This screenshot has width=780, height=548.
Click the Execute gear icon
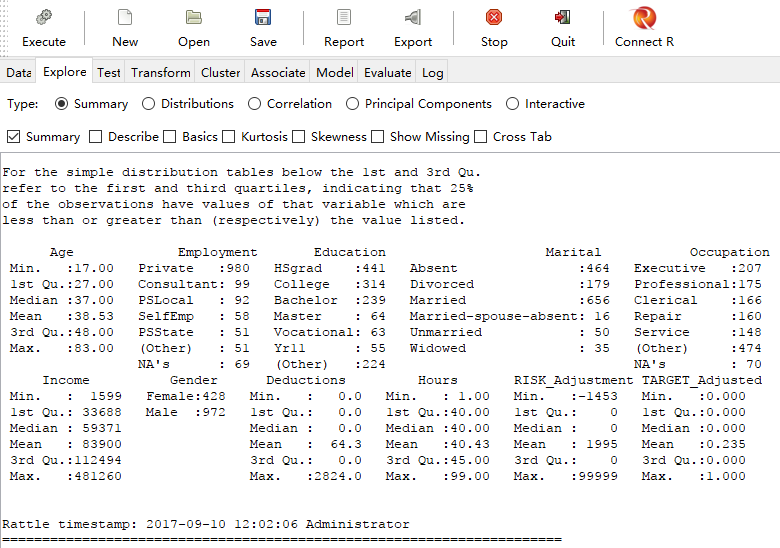click(x=44, y=17)
